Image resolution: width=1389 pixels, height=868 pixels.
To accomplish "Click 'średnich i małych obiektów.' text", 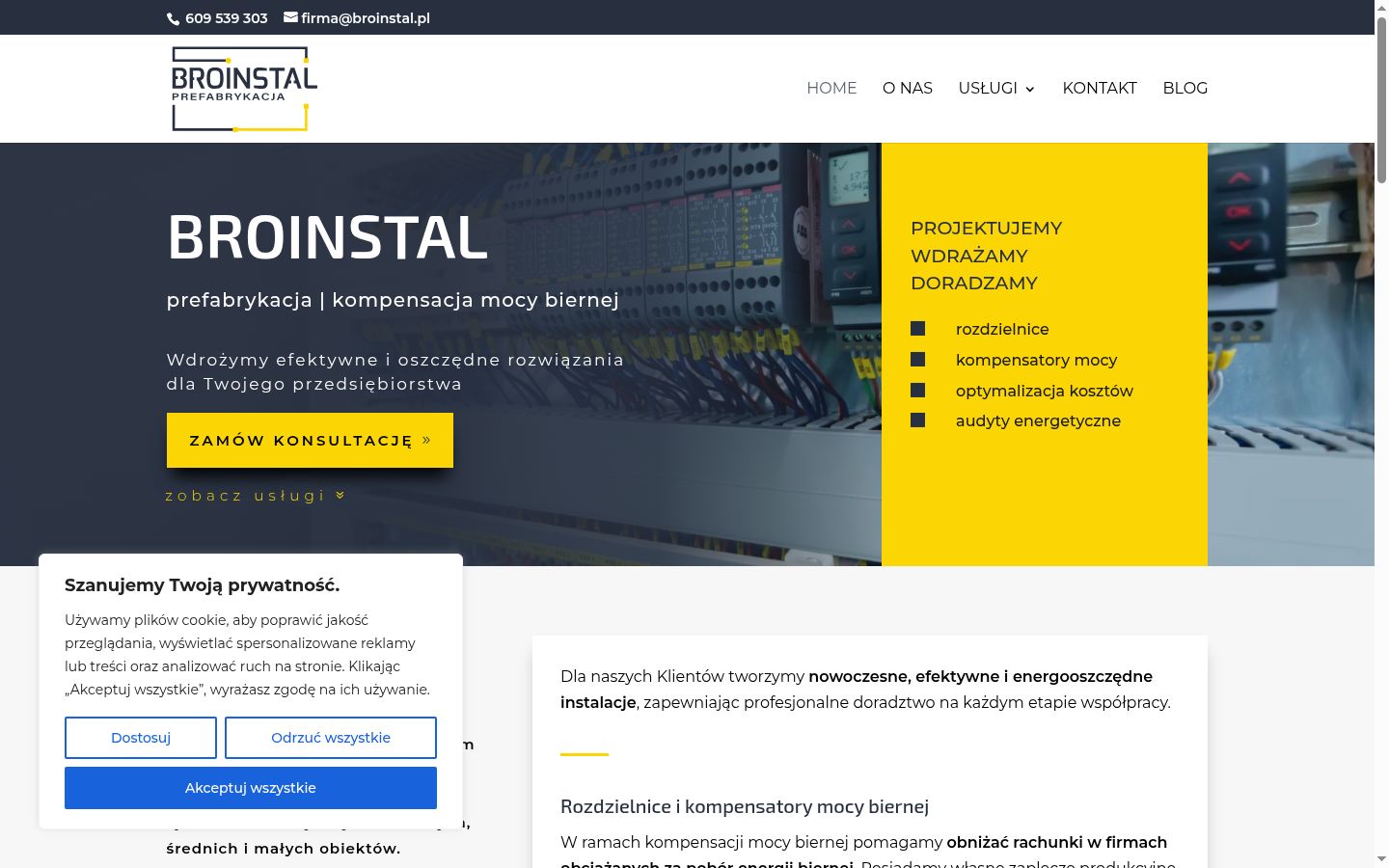I will (283, 849).
